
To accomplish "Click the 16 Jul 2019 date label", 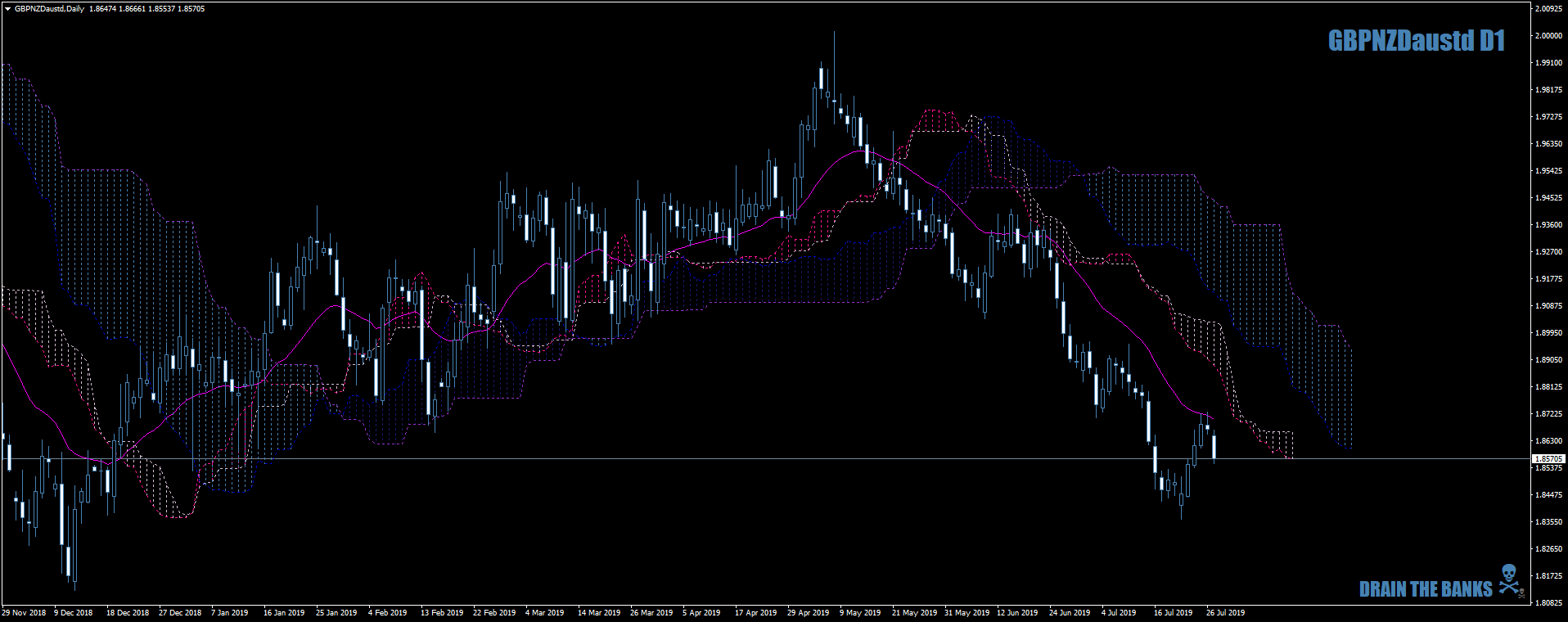I will pos(1174,613).
